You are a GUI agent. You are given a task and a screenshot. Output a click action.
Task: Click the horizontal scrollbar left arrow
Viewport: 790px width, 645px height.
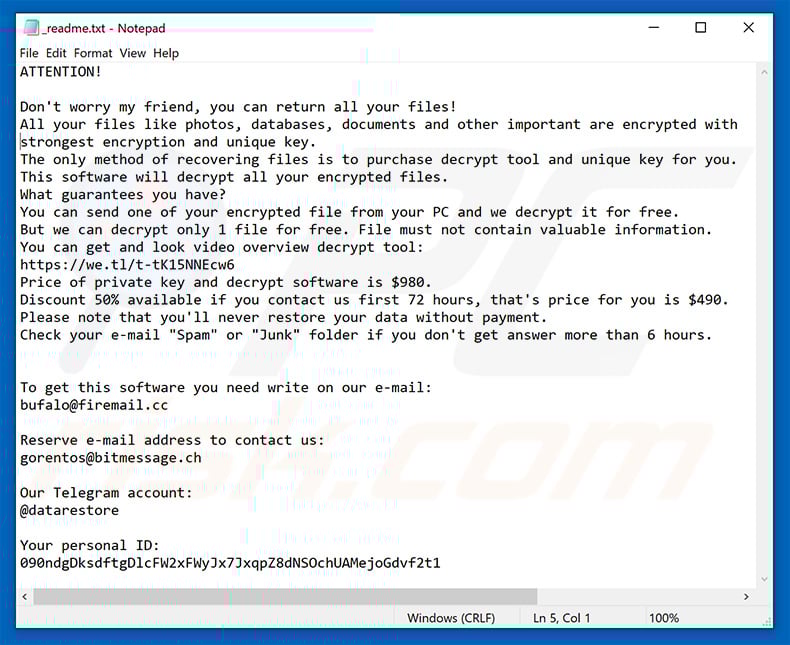[x=25, y=597]
